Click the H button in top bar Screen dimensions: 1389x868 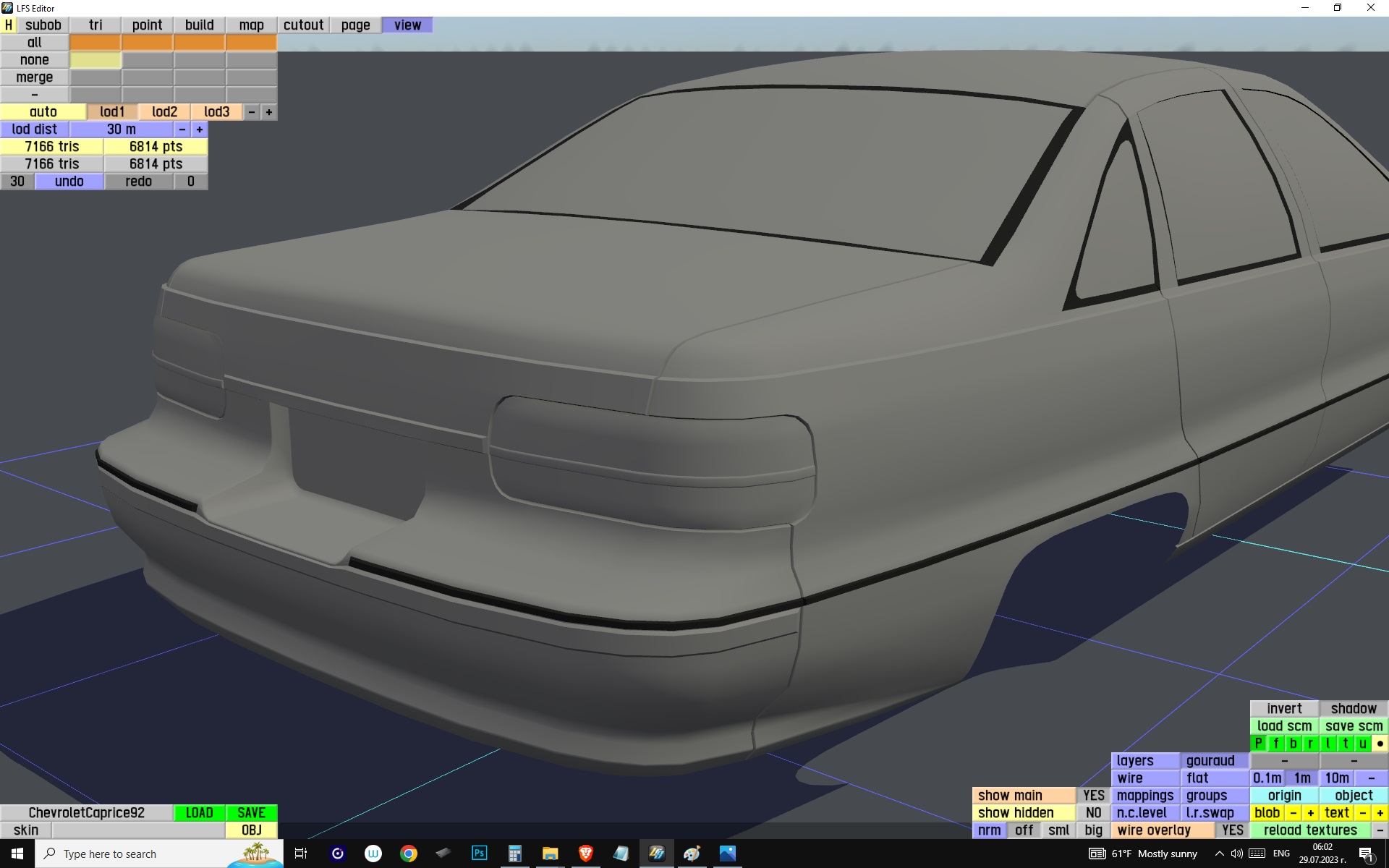(x=9, y=25)
